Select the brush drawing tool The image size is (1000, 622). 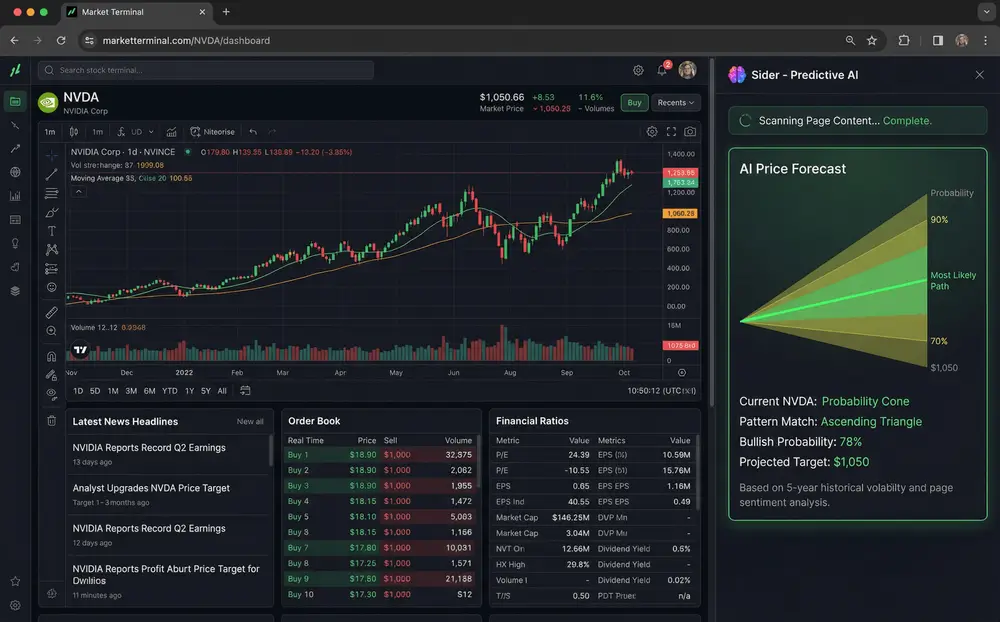pos(52,212)
